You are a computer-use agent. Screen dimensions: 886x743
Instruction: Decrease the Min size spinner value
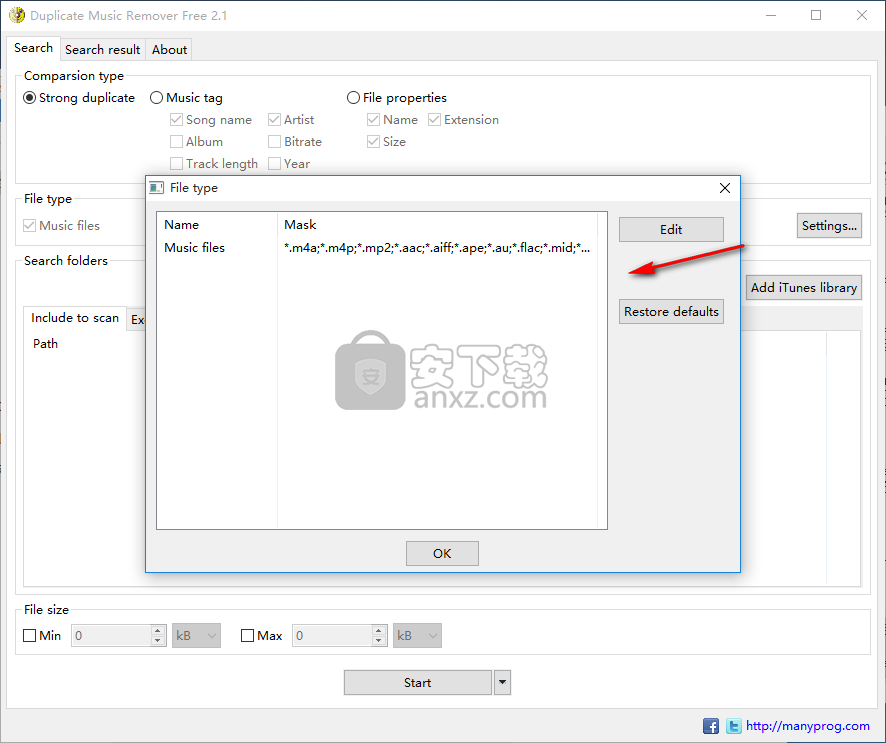tap(158, 641)
